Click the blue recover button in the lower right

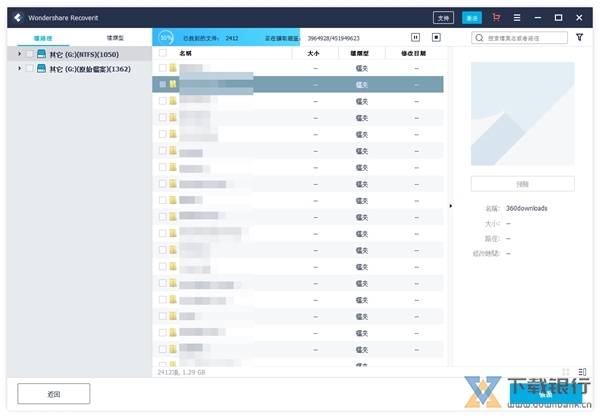tap(546, 394)
